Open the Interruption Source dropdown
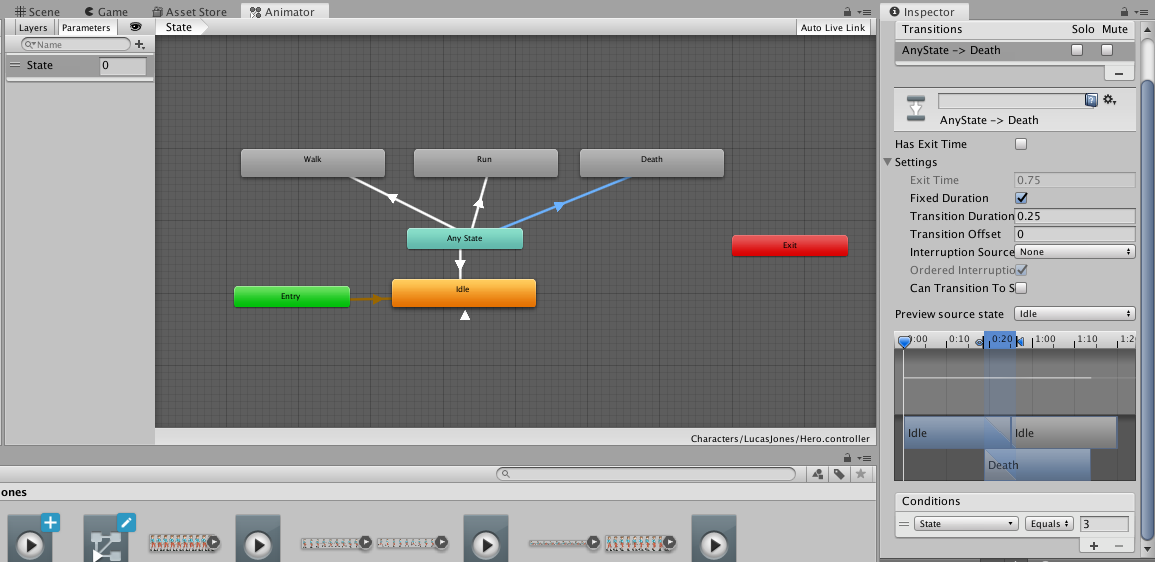1155x562 pixels. tap(1075, 252)
